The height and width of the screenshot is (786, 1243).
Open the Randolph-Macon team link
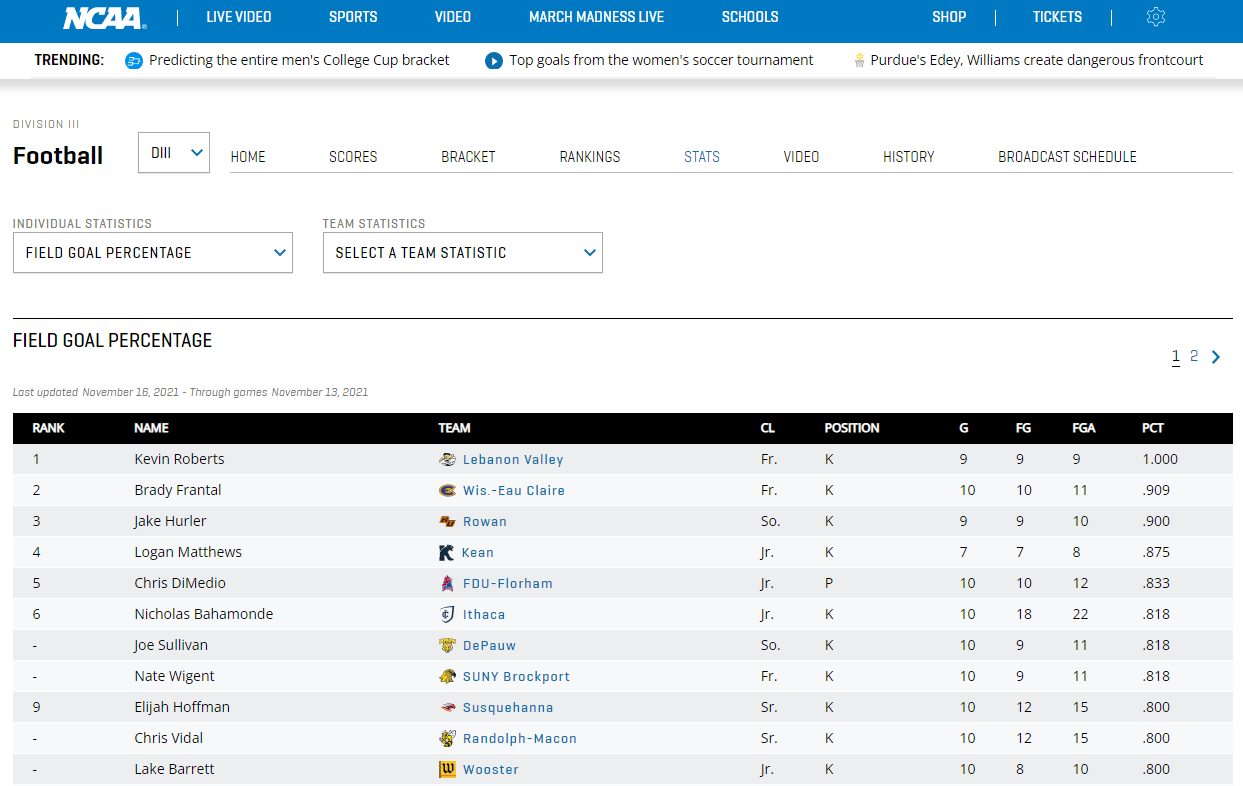[x=520, y=739]
